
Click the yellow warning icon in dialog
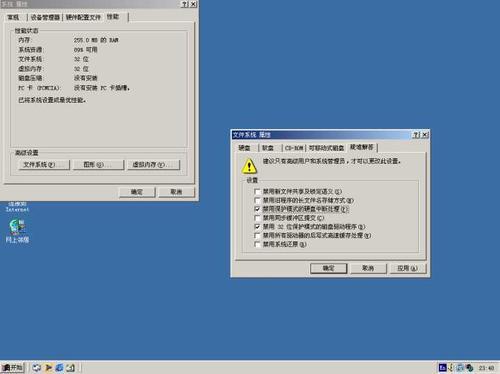click(249, 166)
